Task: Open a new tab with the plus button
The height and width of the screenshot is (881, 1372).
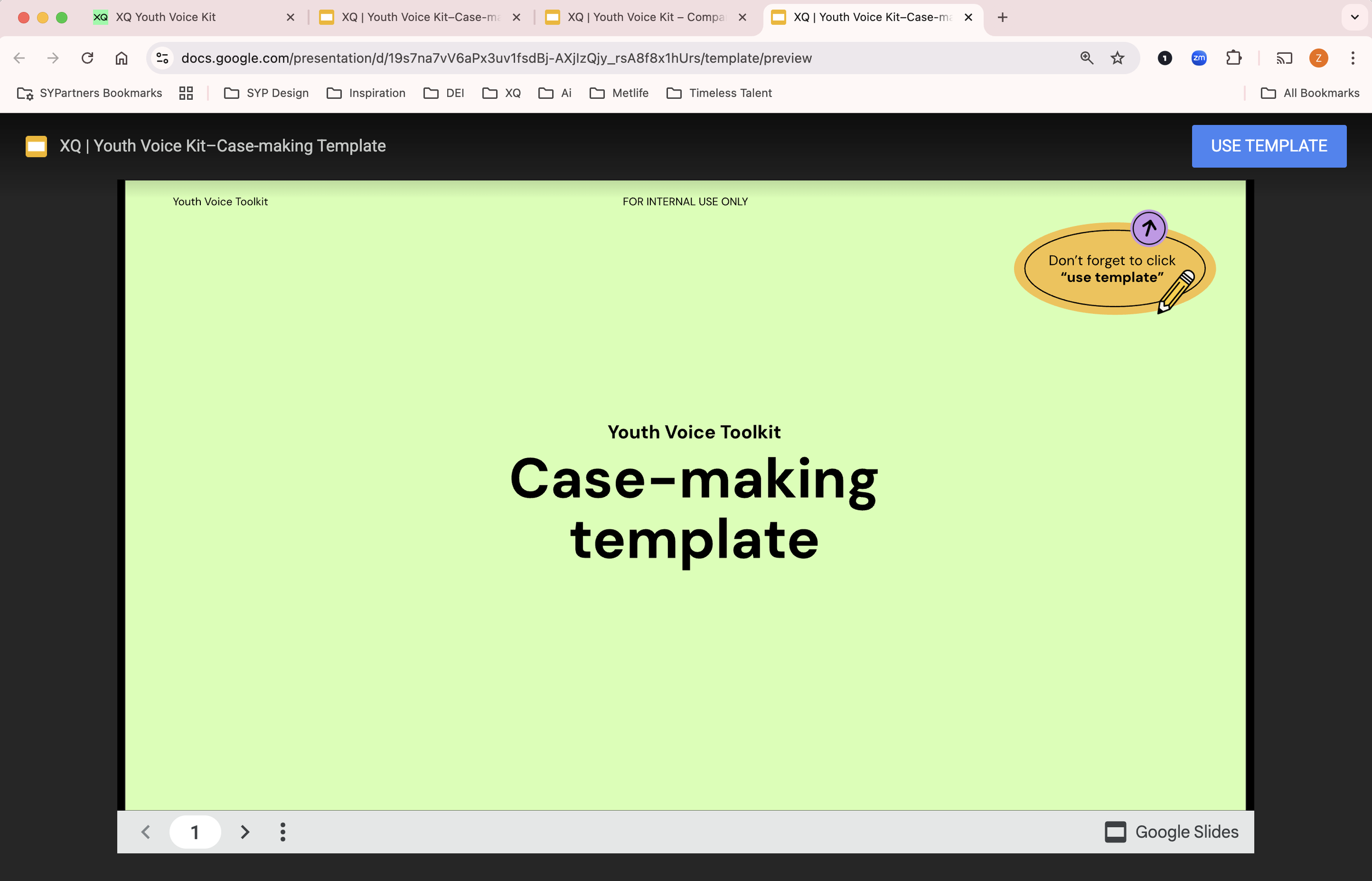Action: click(x=1003, y=17)
